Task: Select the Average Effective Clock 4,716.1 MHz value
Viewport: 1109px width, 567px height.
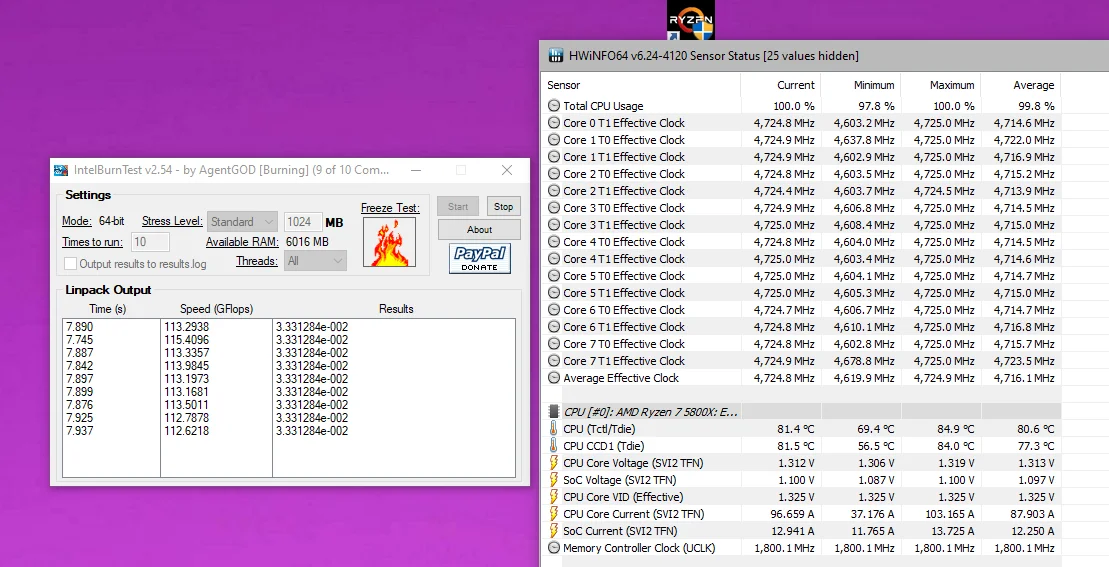Action: pos(1024,378)
